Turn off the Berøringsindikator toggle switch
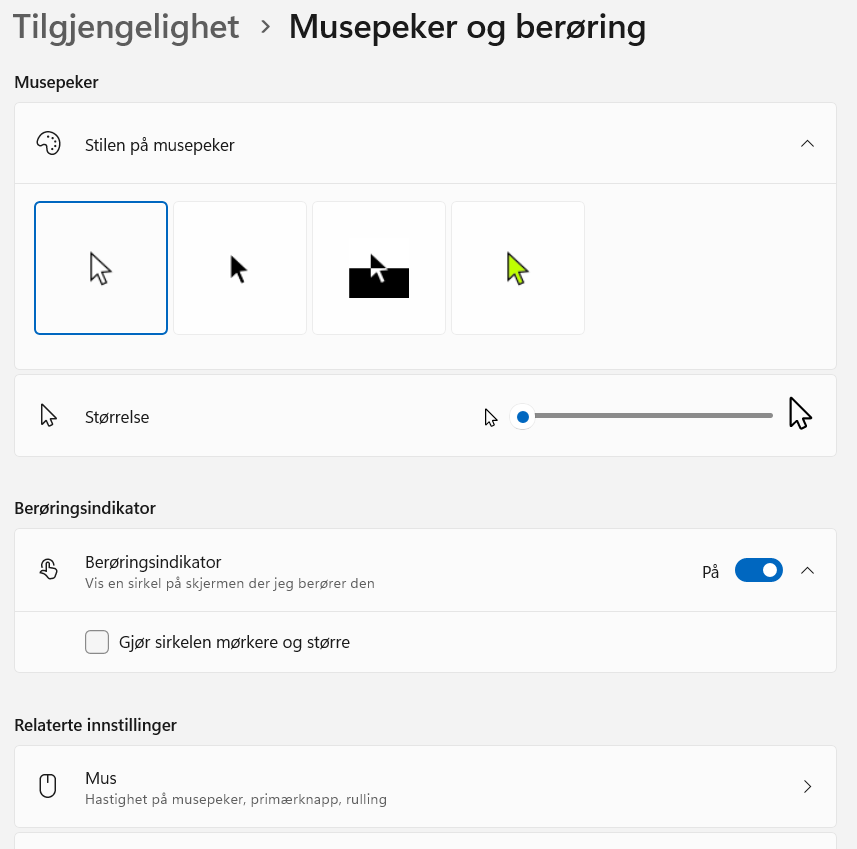857x849 pixels. 758,570
